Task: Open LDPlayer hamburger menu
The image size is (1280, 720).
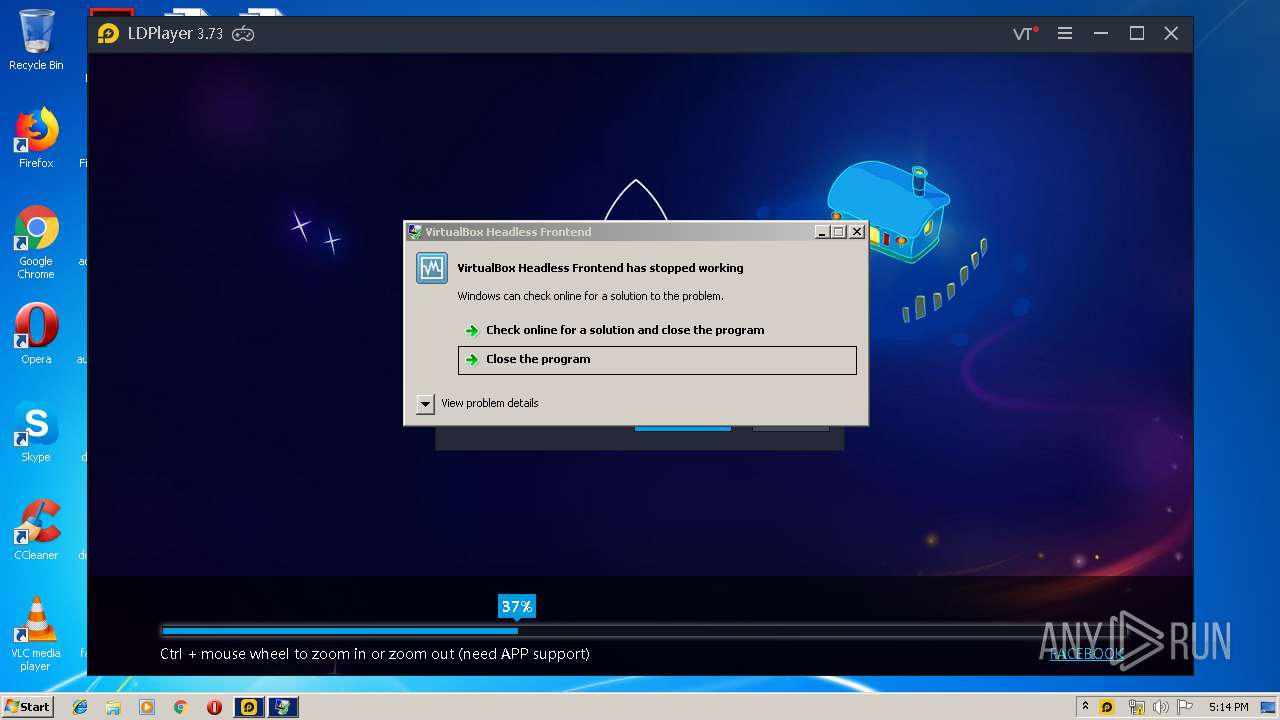Action: [x=1065, y=33]
